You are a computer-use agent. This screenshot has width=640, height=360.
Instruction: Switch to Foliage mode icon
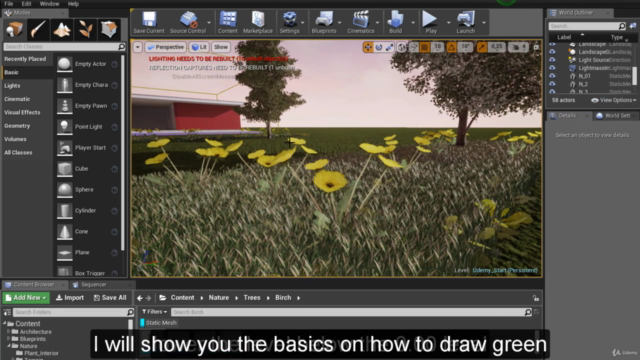tap(85, 29)
